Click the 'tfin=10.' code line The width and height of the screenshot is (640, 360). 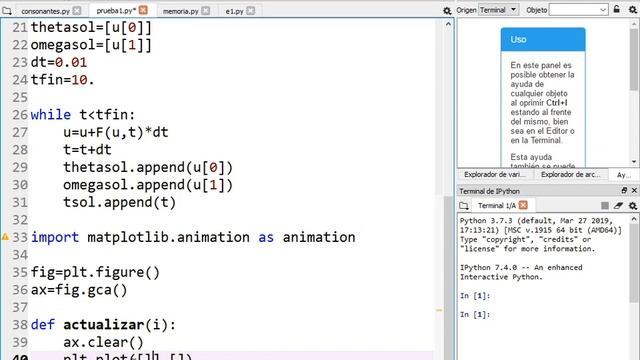(62, 80)
